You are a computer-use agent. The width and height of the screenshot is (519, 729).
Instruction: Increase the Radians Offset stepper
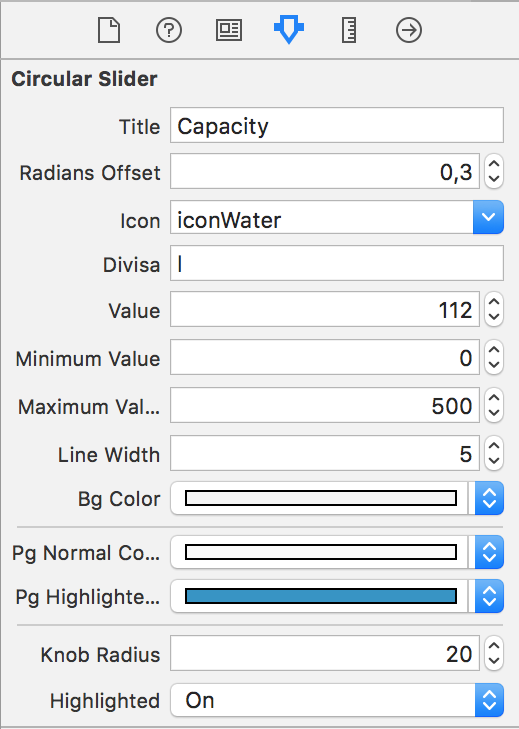click(494, 164)
